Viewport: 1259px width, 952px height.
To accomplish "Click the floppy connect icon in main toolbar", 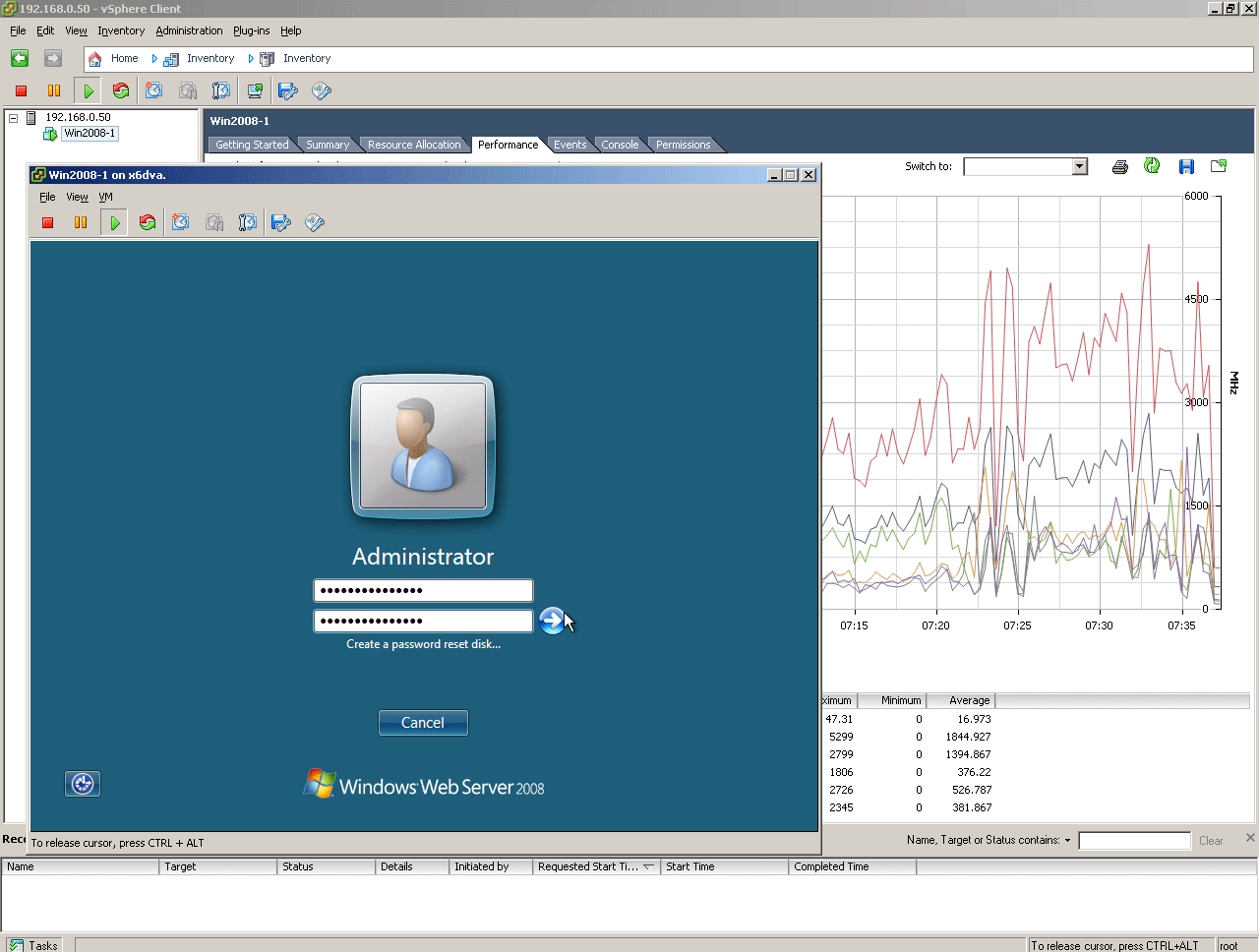I will pos(288,90).
